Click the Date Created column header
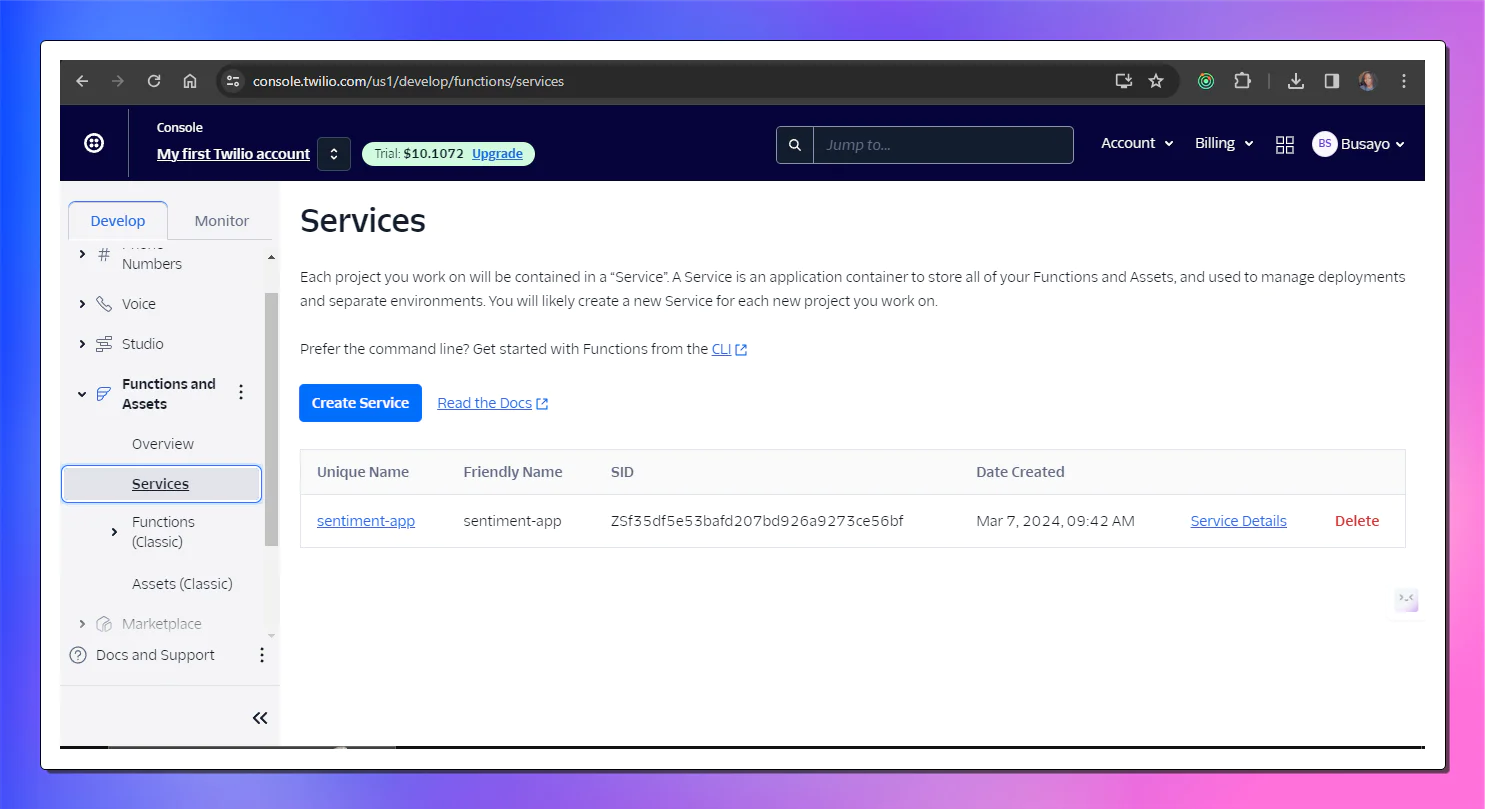Viewport: 1485px width, 809px height. point(1020,472)
